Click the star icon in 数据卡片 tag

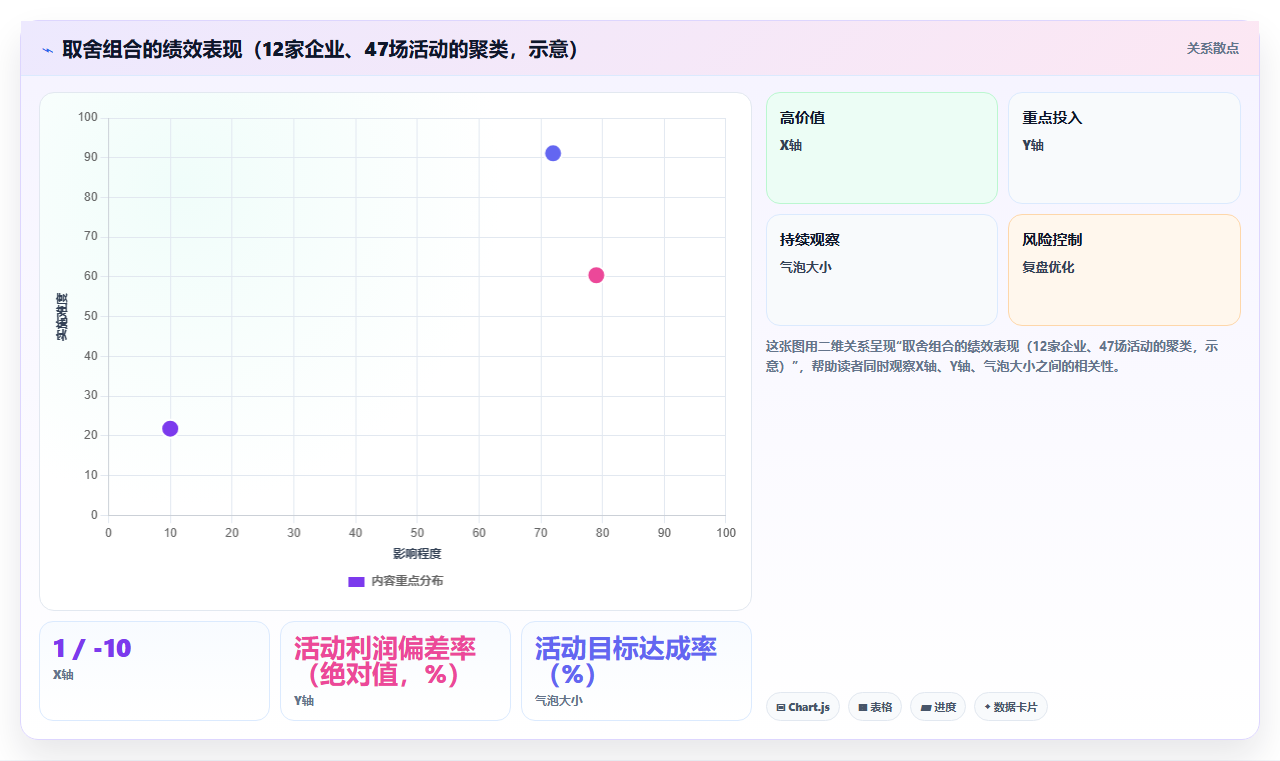(987, 707)
